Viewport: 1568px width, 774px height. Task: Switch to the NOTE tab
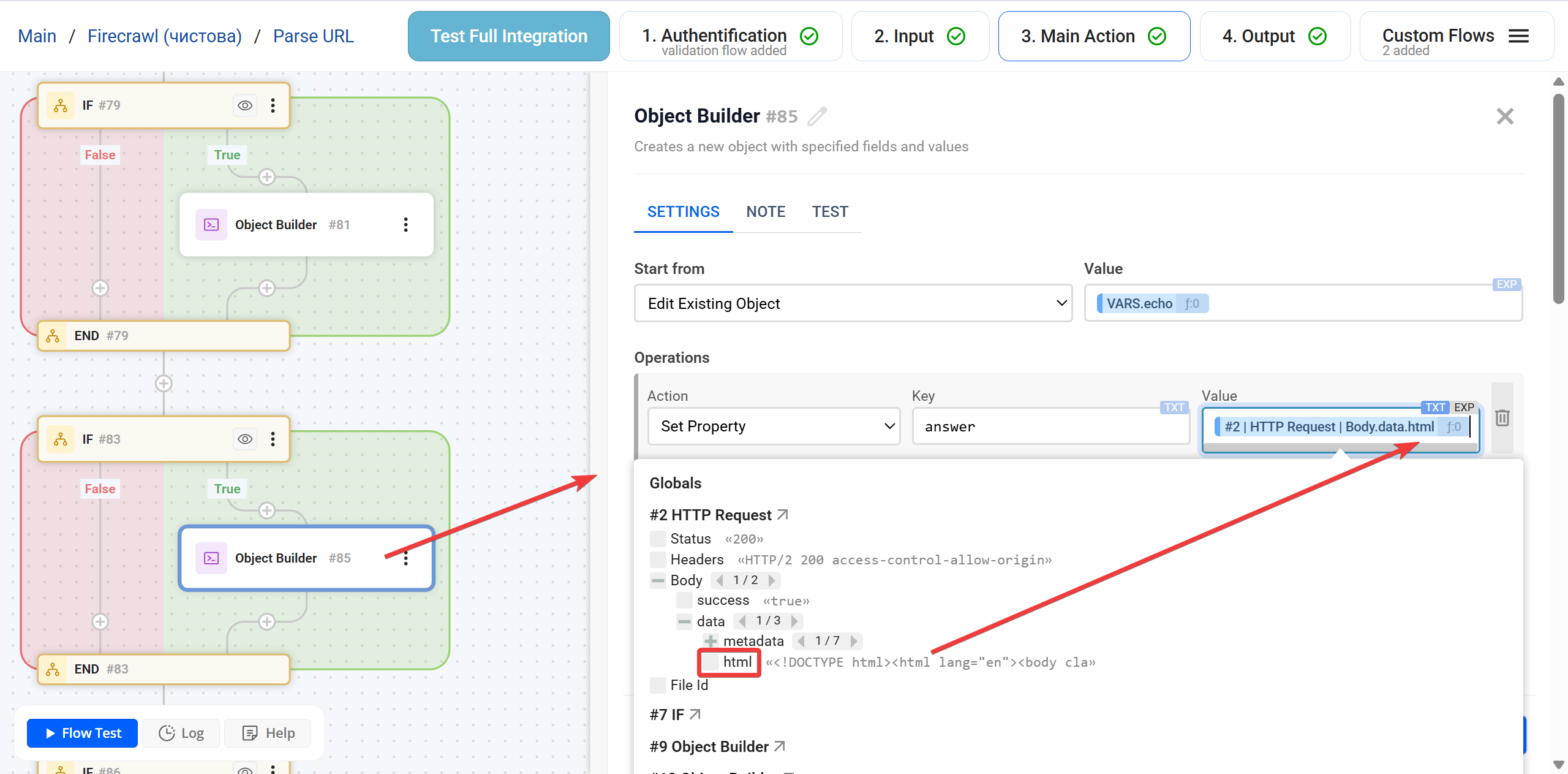point(765,211)
